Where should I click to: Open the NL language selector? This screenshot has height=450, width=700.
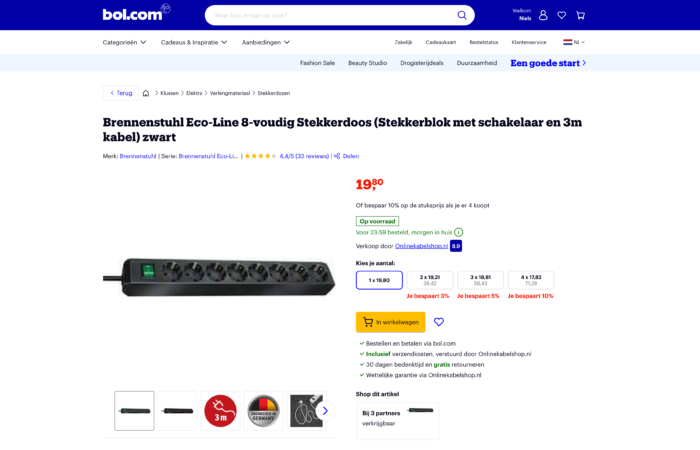tap(574, 42)
